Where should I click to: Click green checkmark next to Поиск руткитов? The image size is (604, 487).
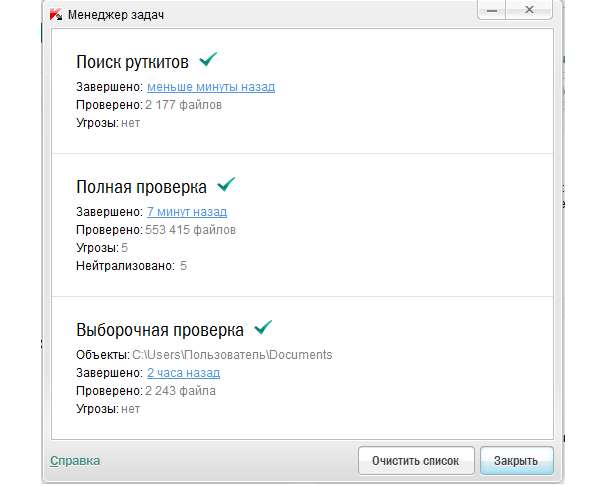coord(208,60)
